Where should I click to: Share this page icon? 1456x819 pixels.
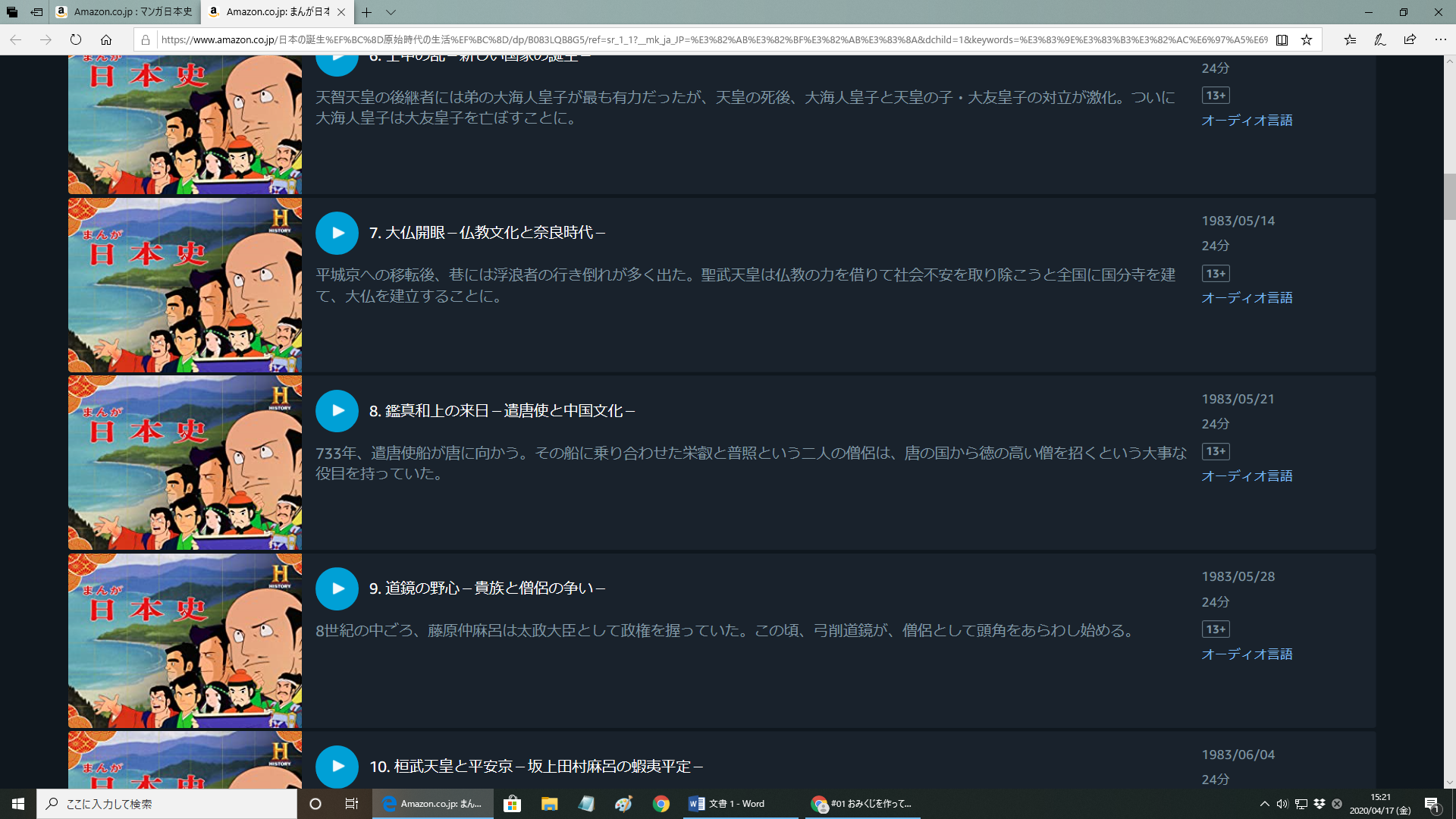click(x=1410, y=39)
